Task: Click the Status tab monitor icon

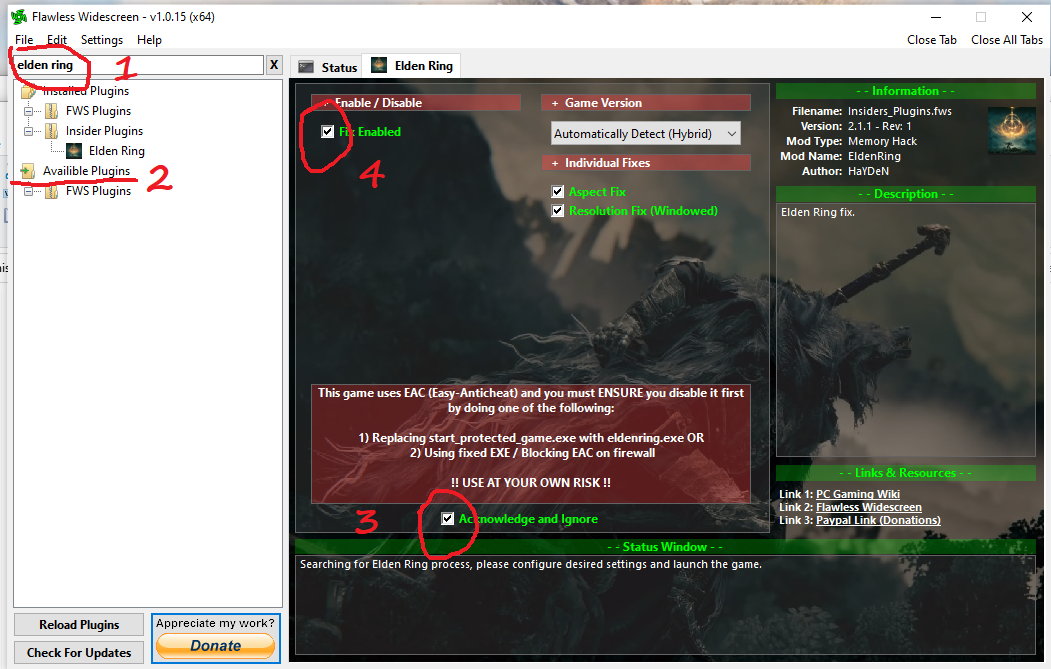Action: (x=306, y=66)
